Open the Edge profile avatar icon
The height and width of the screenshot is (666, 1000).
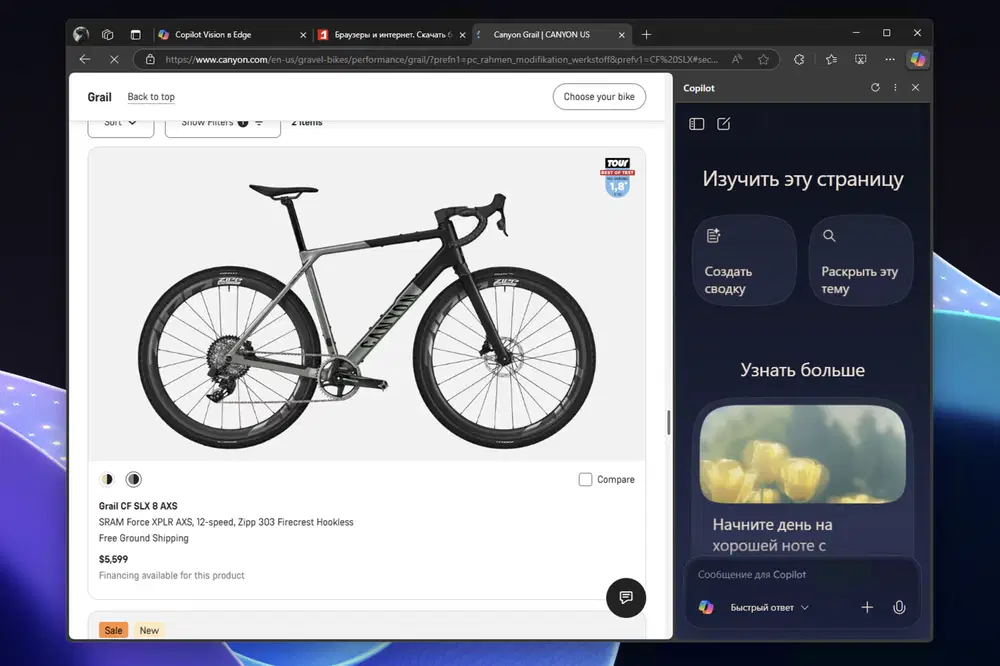coord(81,34)
